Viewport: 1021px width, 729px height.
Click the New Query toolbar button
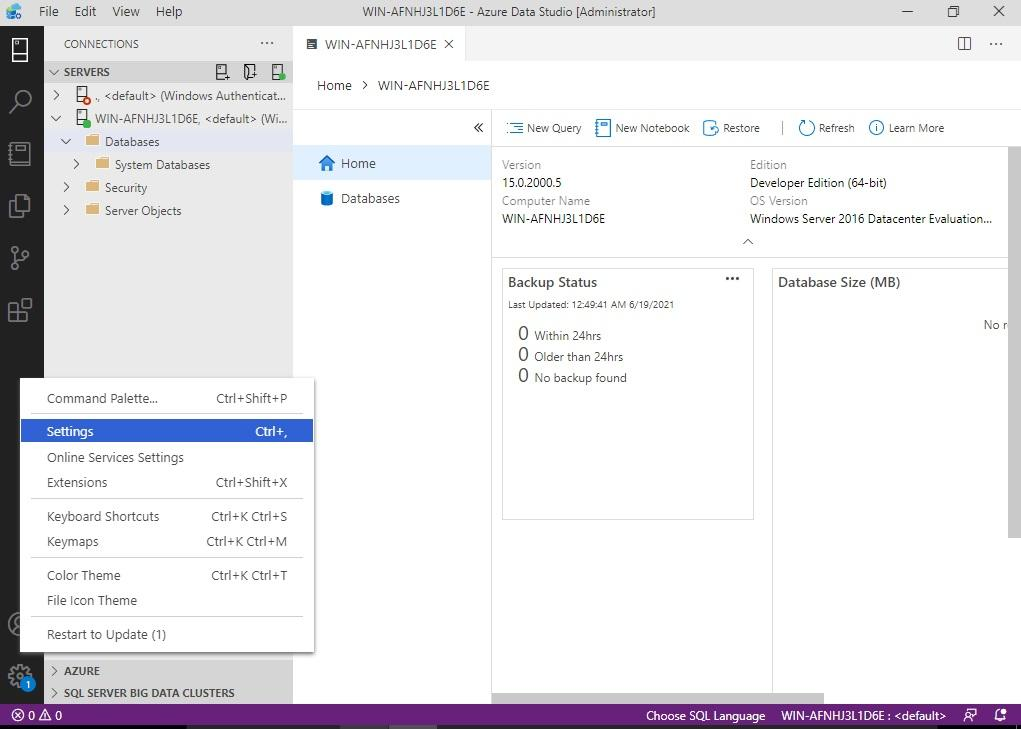[x=544, y=128]
